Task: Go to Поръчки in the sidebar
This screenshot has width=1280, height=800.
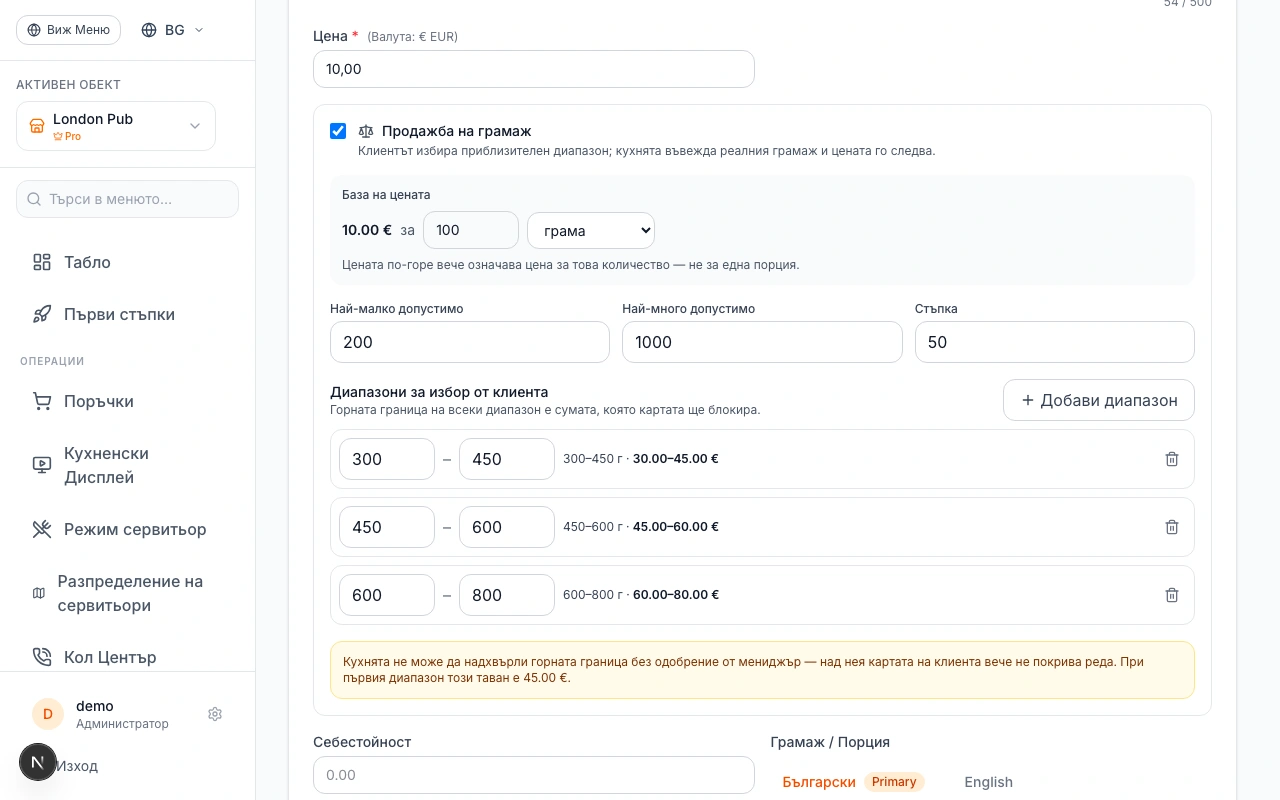Action: point(128,401)
